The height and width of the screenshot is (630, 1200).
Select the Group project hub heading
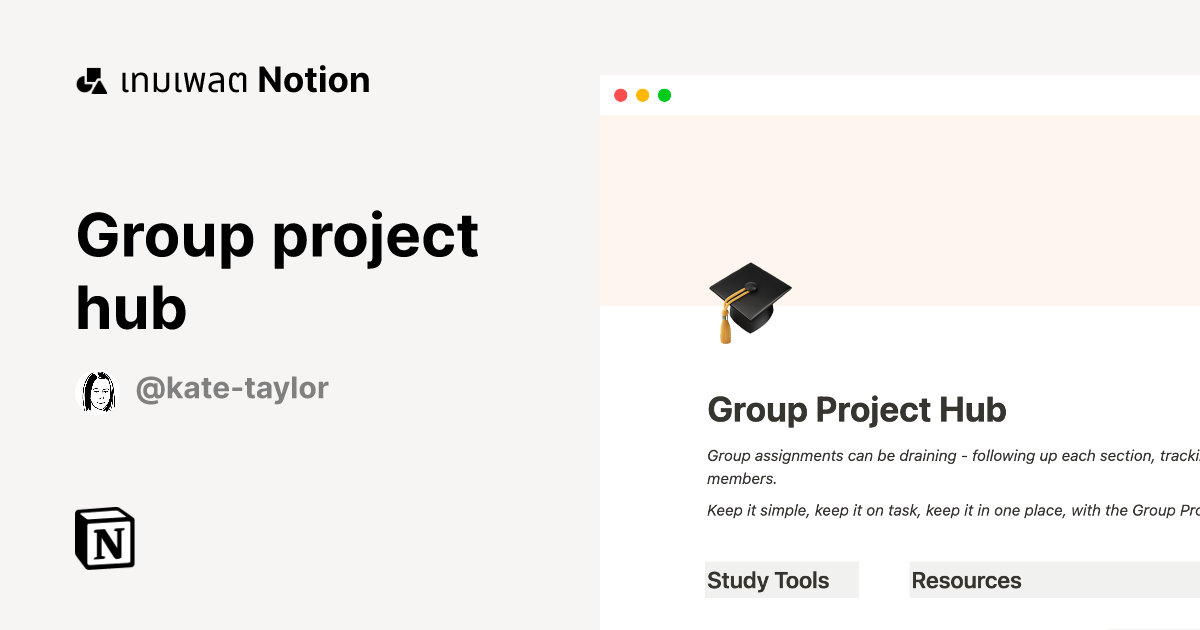pyautogui.click(x=278, y=270)
